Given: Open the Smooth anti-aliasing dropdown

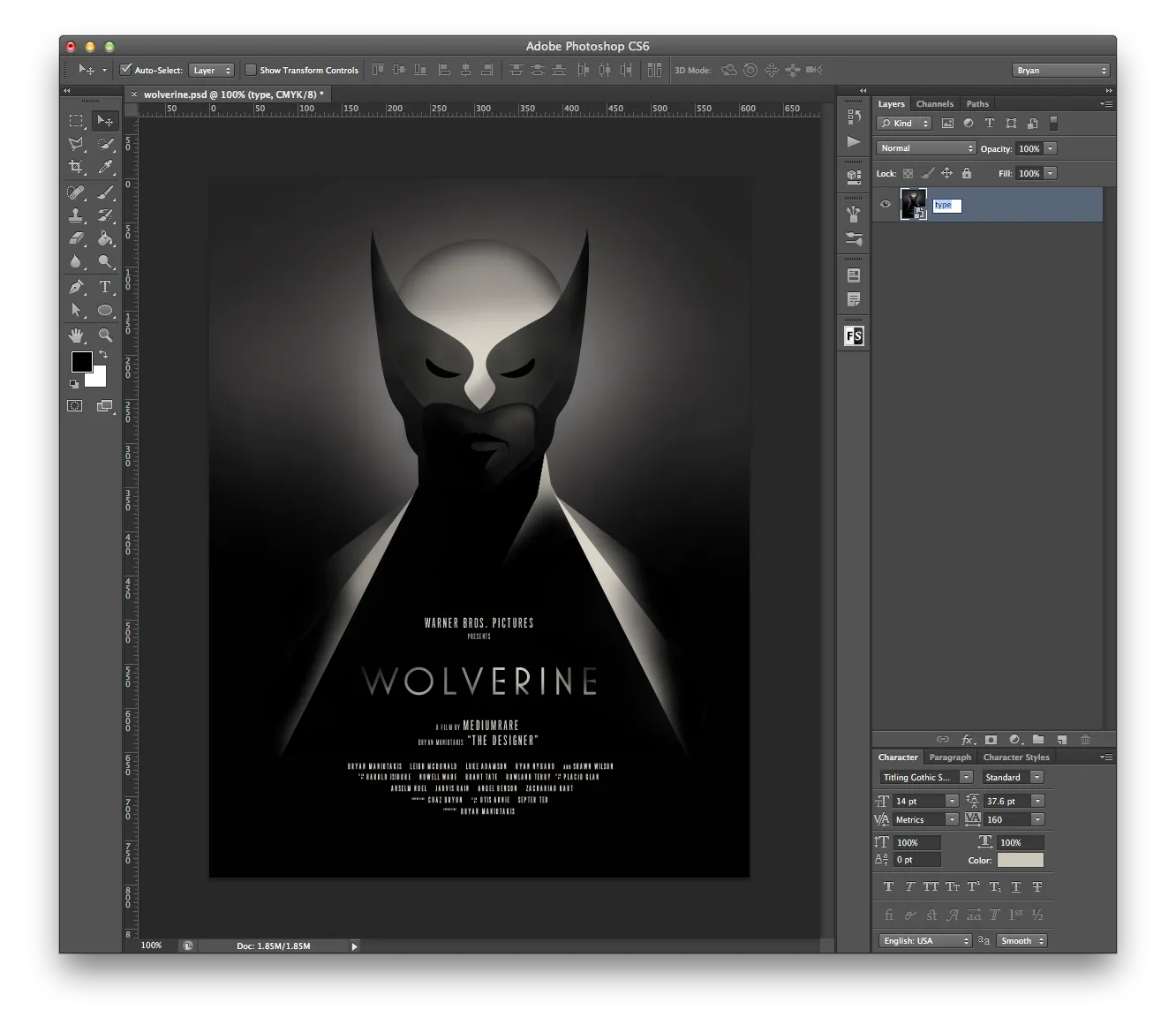Looking at the screenshot, I should tap(1022, 941).
